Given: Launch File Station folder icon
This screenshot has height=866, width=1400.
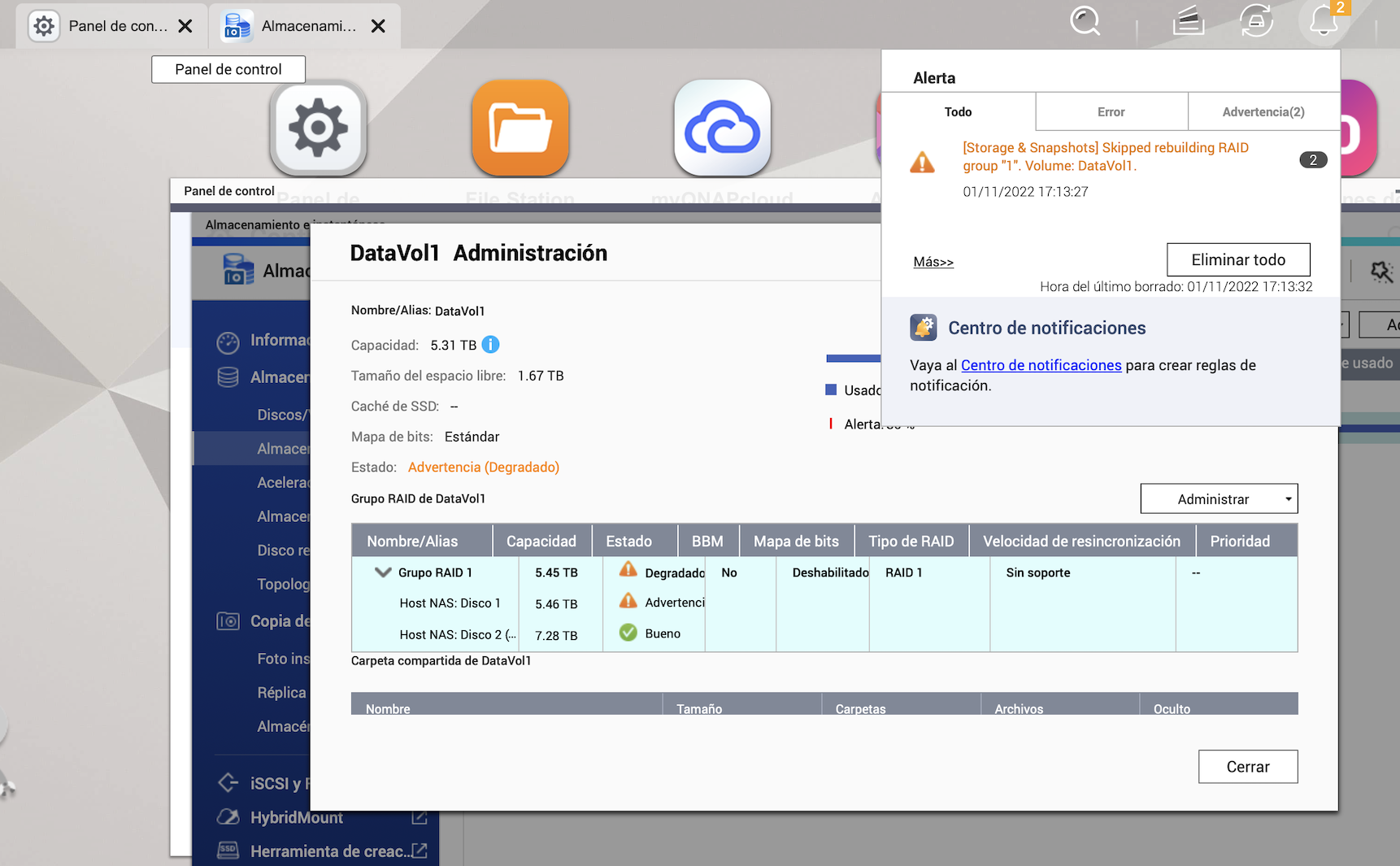Looking at the screenshot, I should (x=520, y=128).
